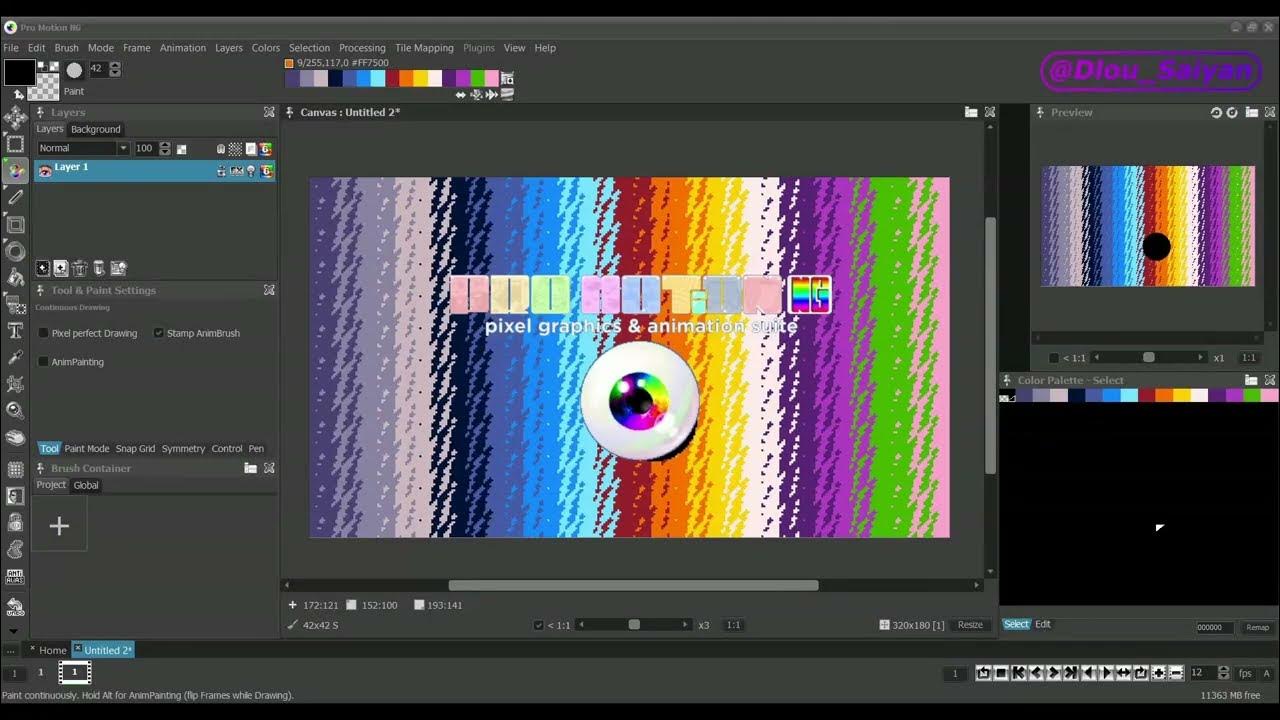Viewport: 1280px width, 720px height.
Task: Click the round brush shape preview
Action: [x=74, y=70]
